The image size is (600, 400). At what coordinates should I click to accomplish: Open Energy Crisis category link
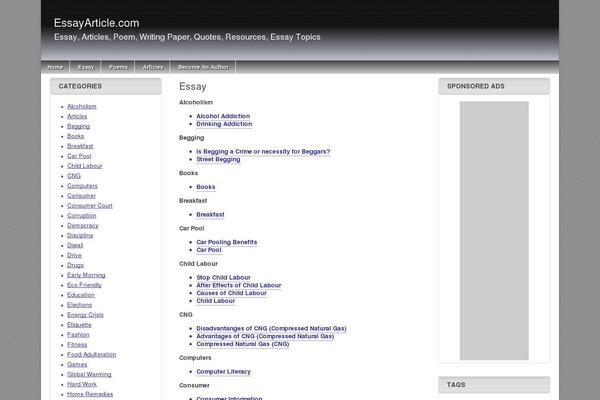coord(85,315)
